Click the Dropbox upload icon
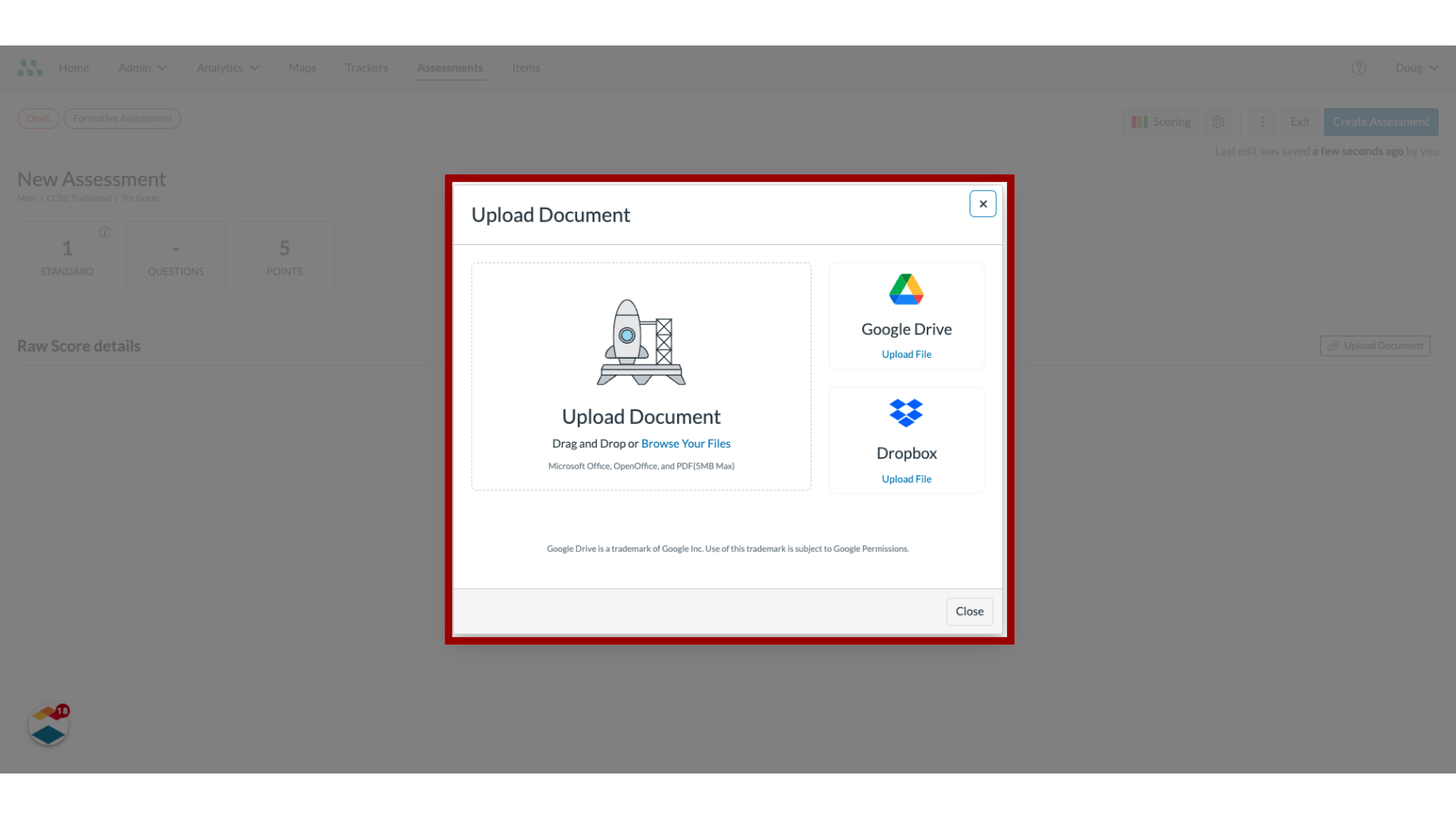 coord(906,413)
